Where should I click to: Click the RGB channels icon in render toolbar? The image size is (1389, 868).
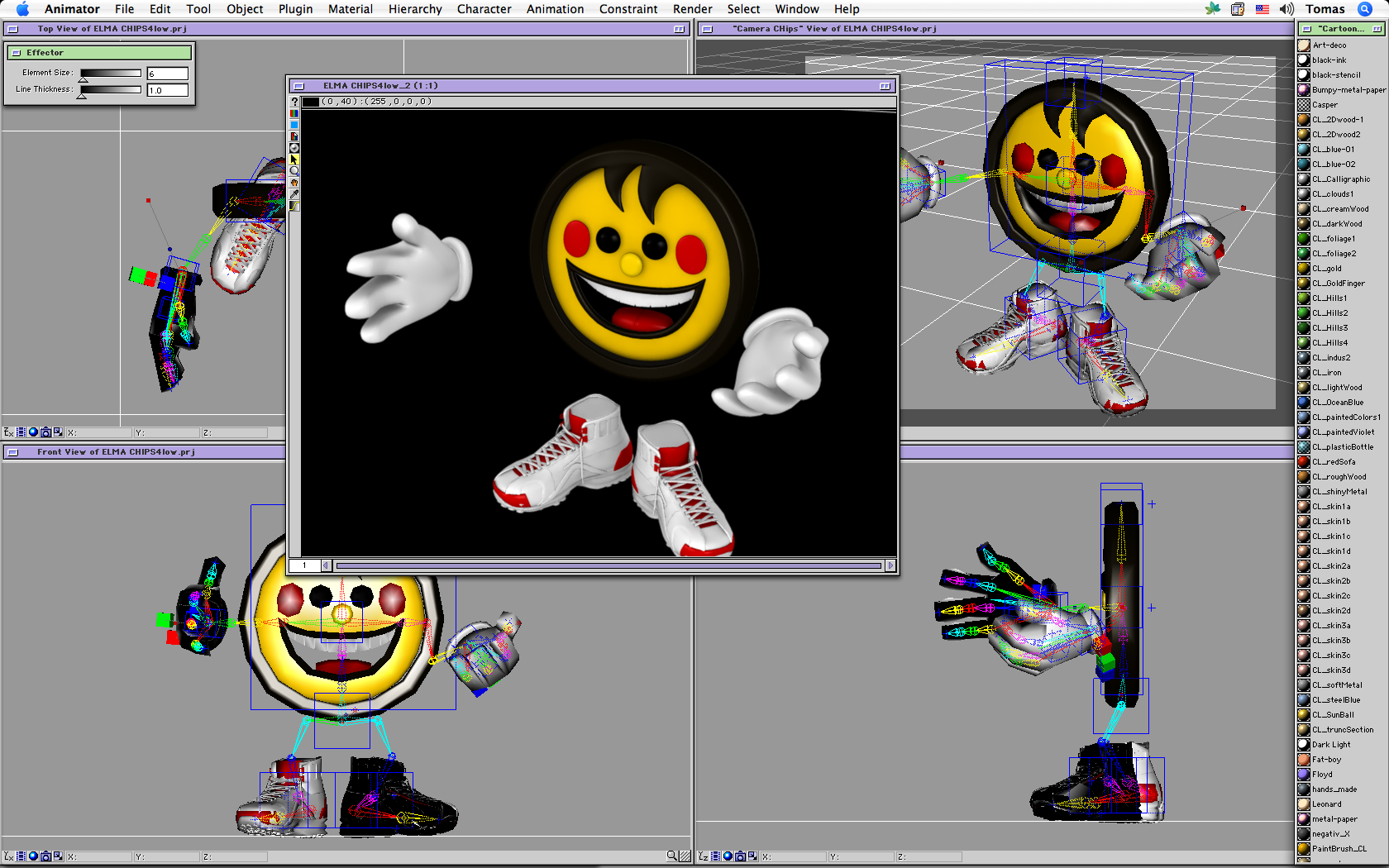pos(294,113)
